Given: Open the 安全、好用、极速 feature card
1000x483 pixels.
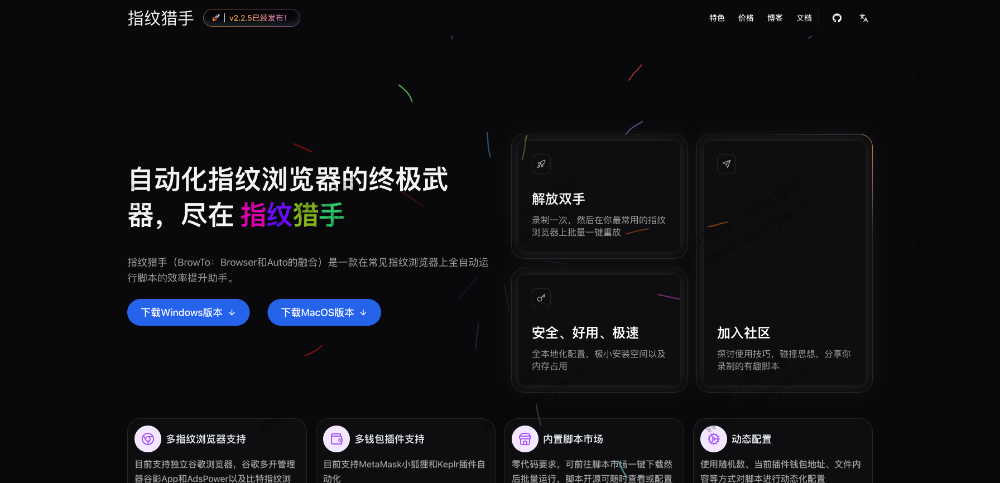Looking at the screenshot, I should 599,330.
